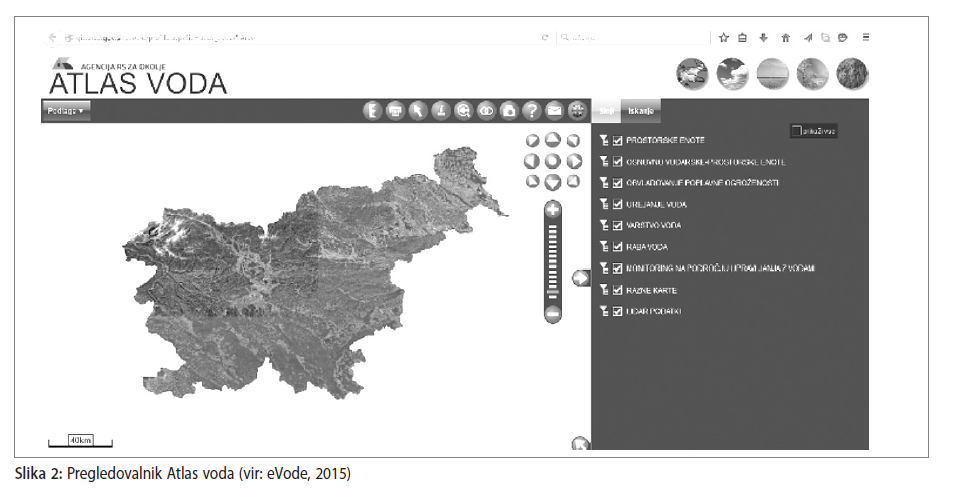Pan the map north with up arrow
This screenshot has width=962, height=494.
553,140
